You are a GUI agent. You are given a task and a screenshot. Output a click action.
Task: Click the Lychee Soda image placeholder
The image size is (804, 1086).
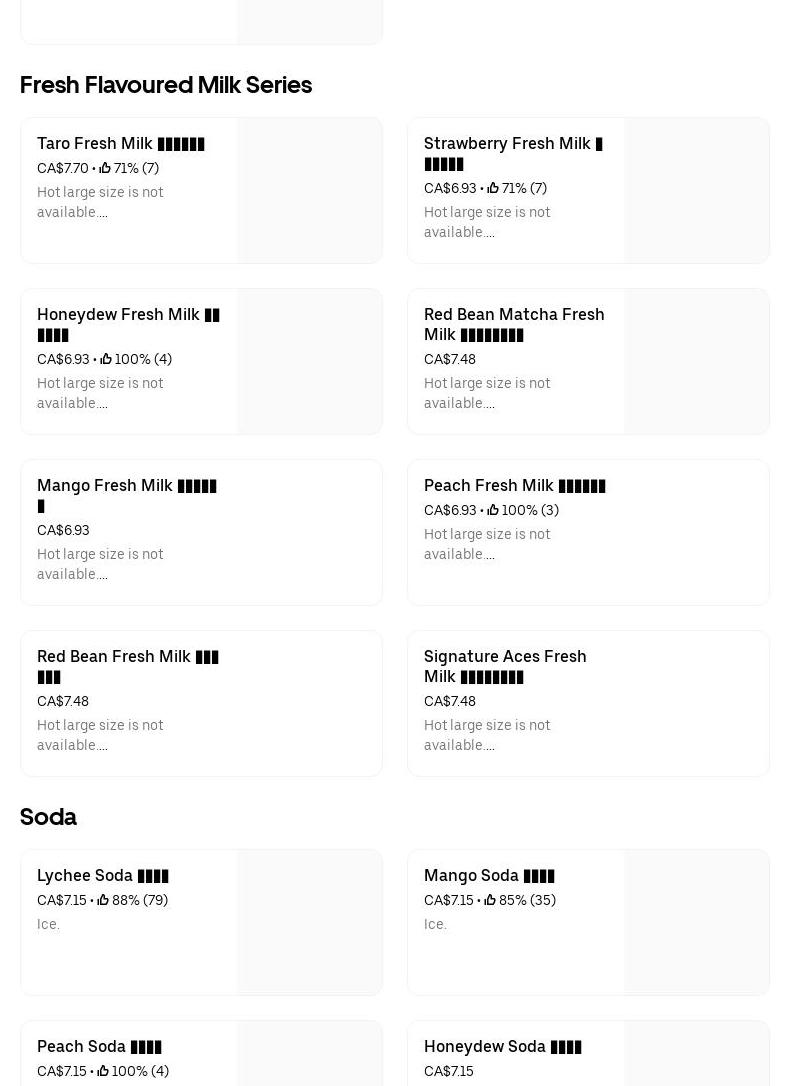coord(310,923)
